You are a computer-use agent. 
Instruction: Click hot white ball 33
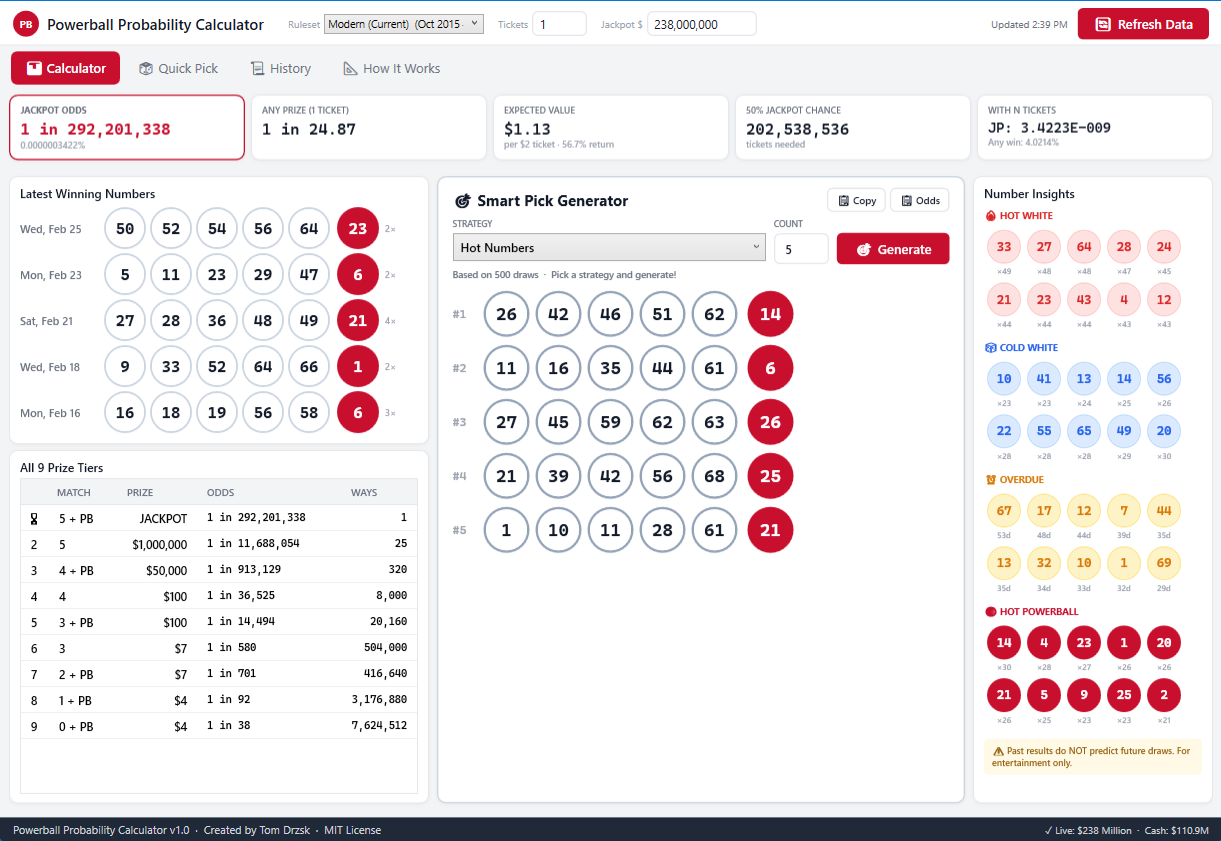(x=1004, y=247)
